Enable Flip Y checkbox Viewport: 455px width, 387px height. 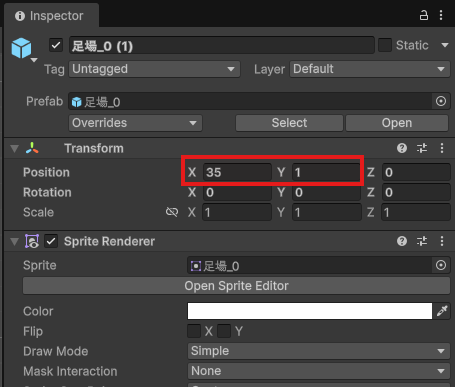point(224,331)
